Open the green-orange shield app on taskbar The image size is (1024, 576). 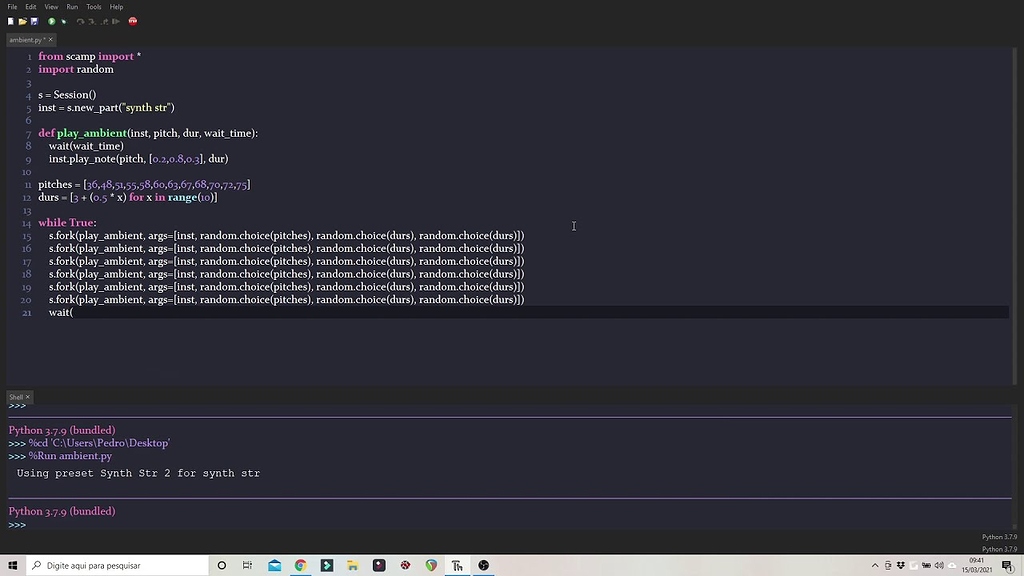[x=431, y=566]
